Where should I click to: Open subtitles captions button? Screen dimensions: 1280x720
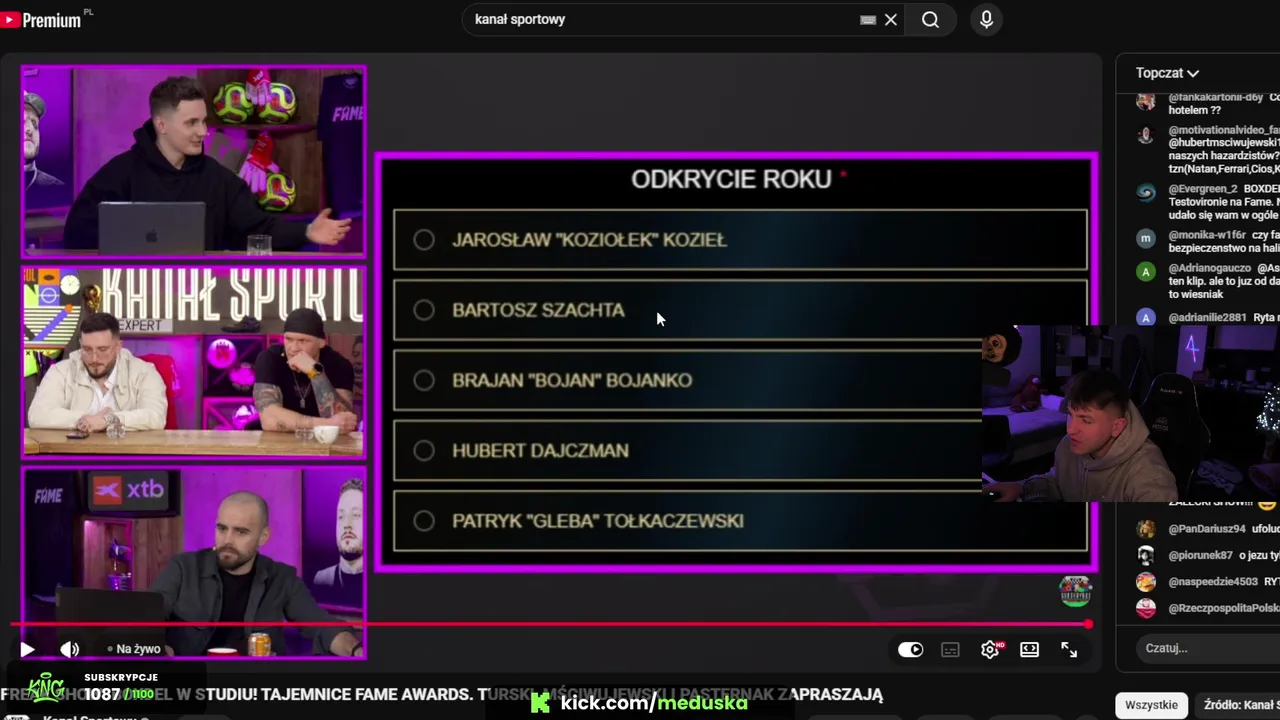(x=950, y=650)
